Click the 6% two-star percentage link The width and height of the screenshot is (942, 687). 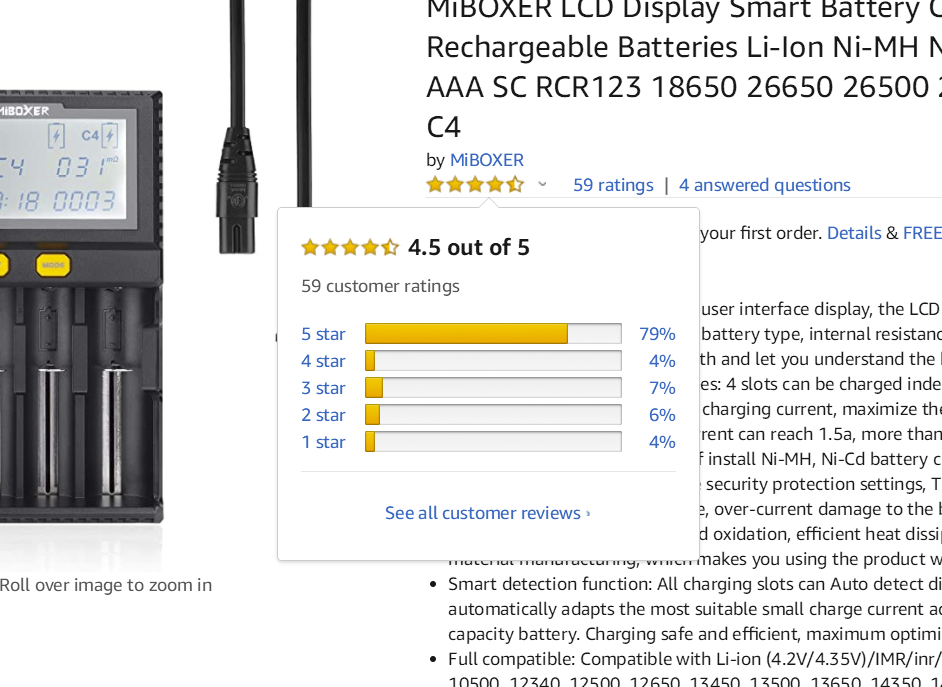pyautogui.click(x=662, y=415)
